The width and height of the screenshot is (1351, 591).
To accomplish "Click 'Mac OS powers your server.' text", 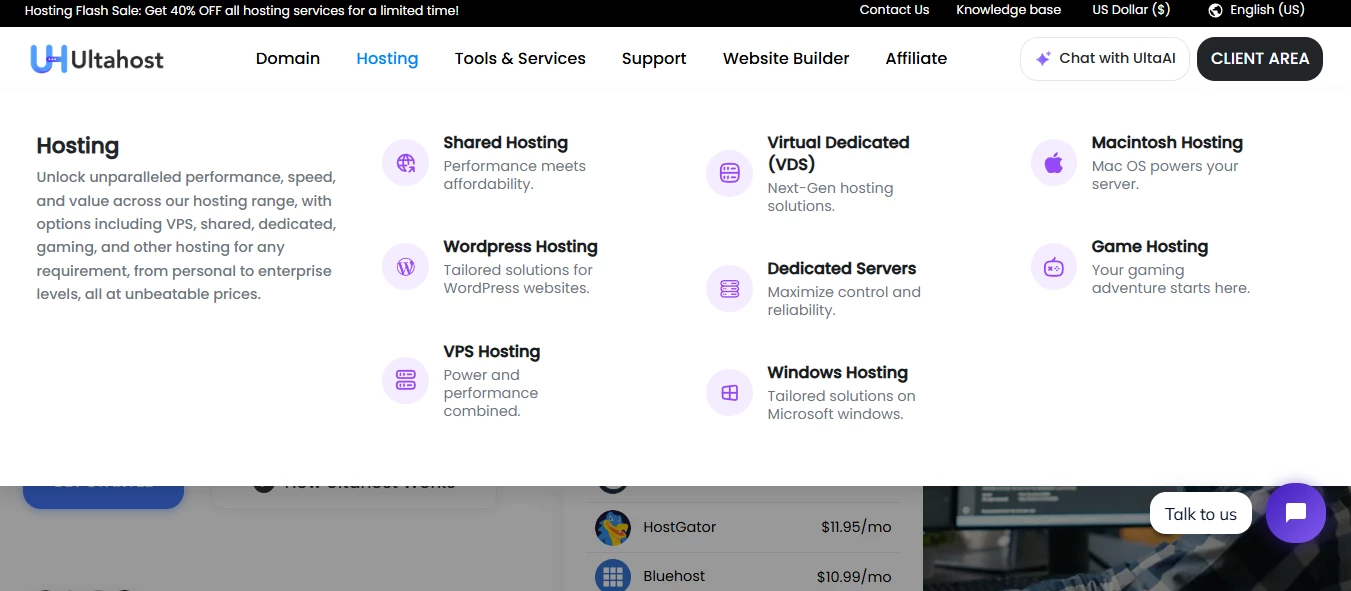I will pos(1165,175).
